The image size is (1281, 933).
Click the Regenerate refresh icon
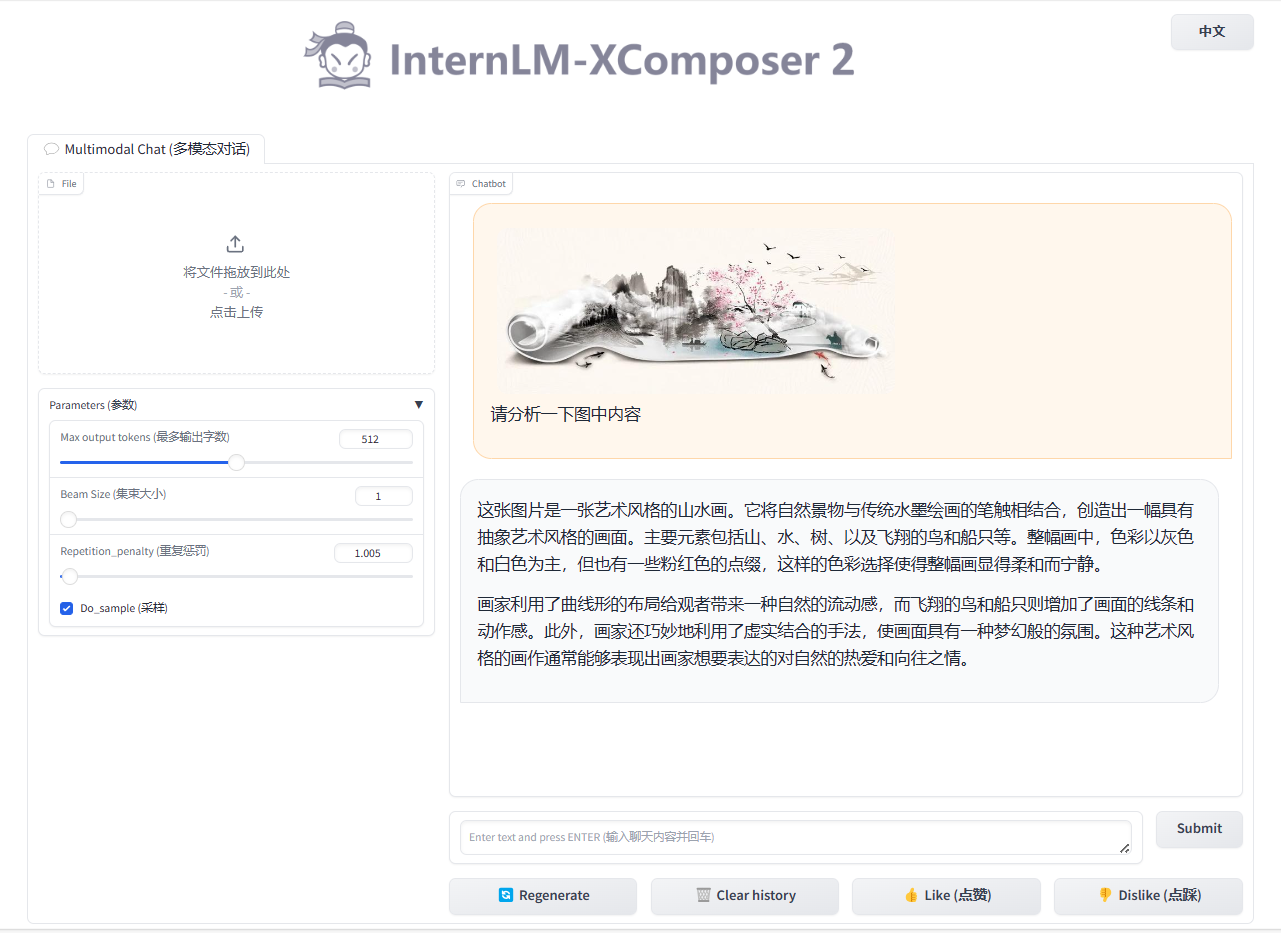click(x=506, y=895)
